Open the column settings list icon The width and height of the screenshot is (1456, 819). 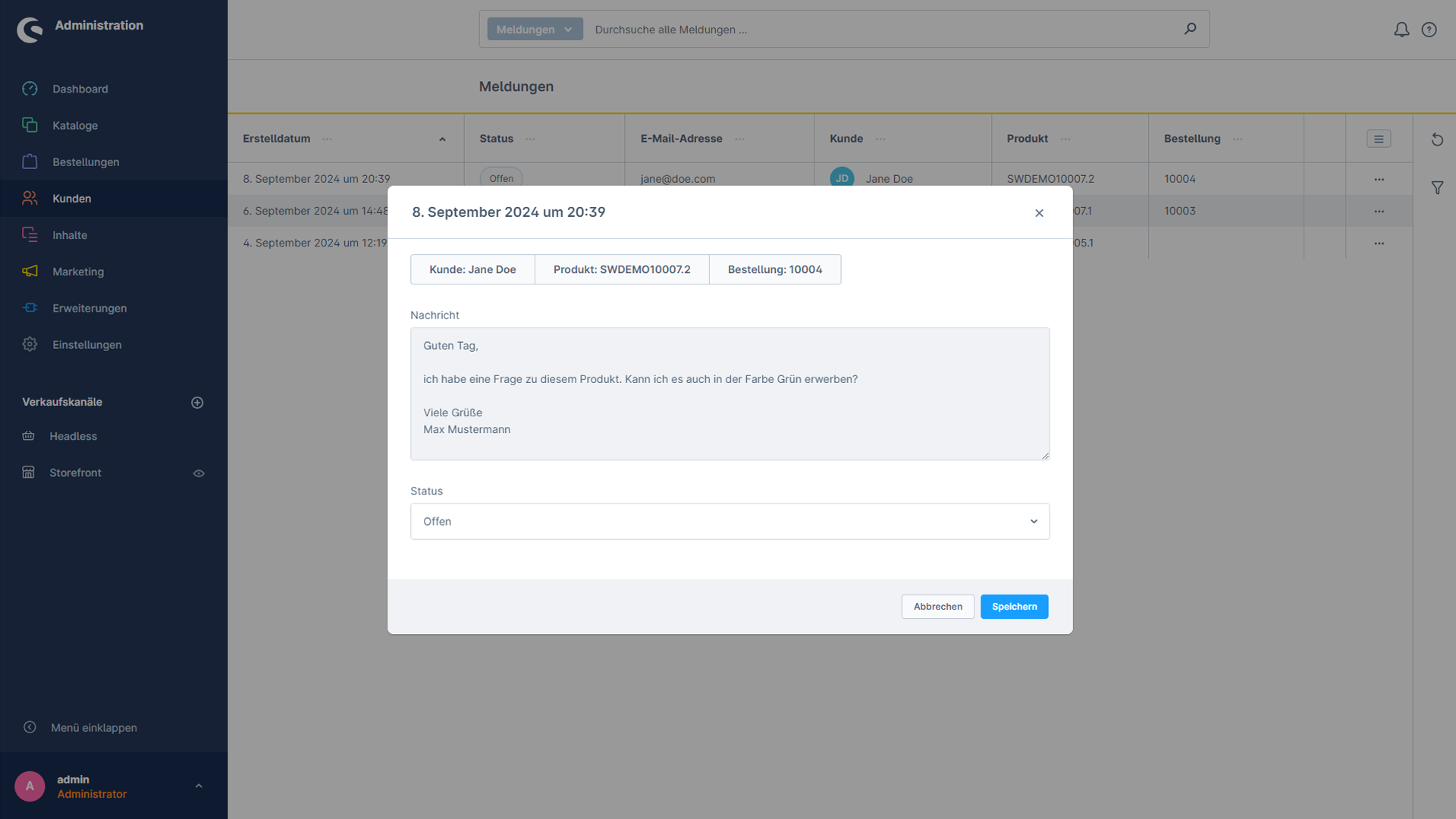click(1379, 139)
